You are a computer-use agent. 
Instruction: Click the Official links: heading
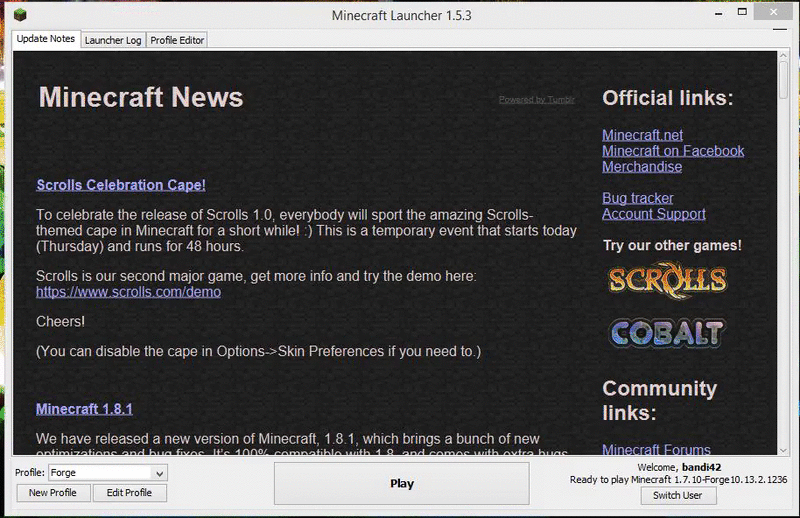pos(668,98)
